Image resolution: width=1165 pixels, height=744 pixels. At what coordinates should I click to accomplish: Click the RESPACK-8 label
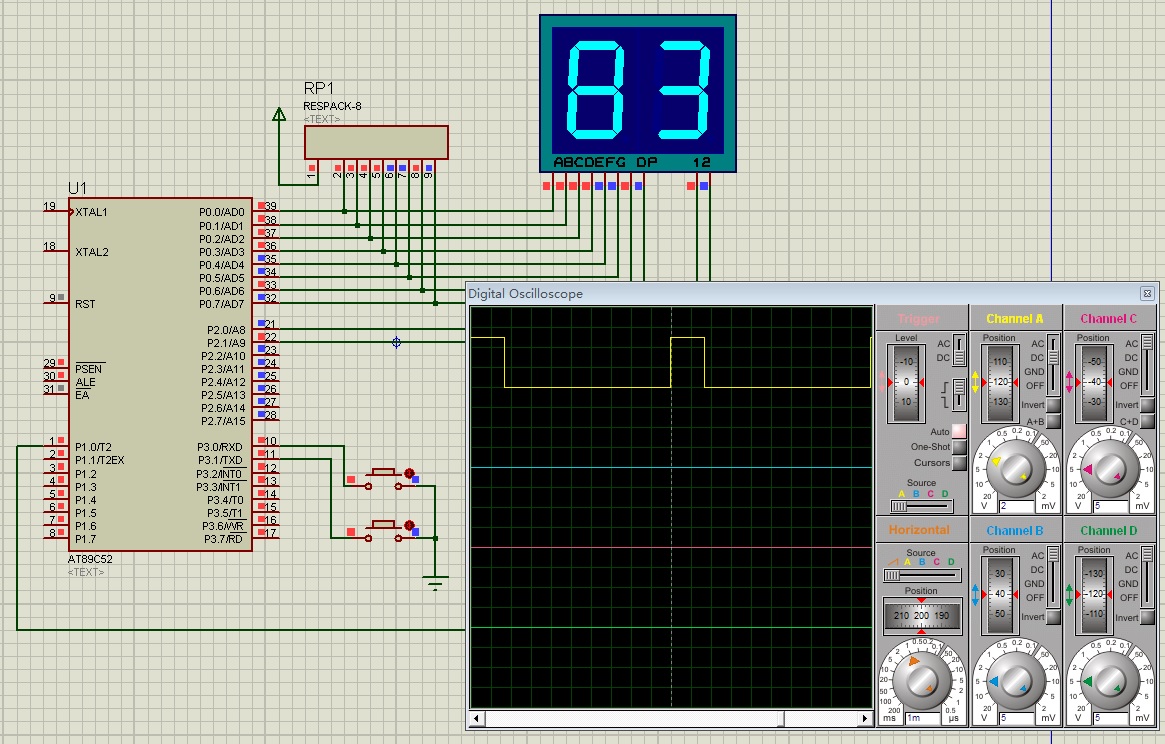tap(332, 106)
